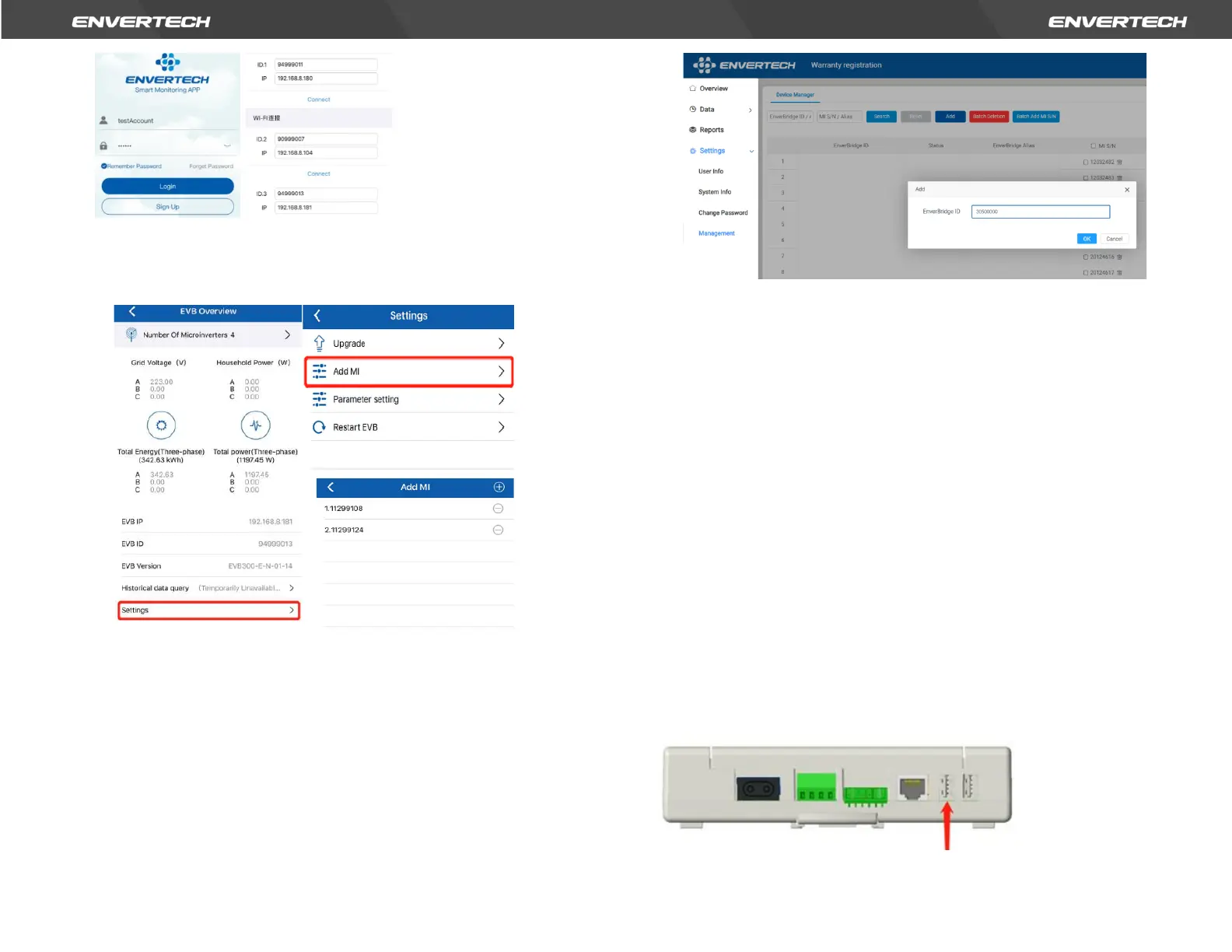The image size is (1232, 952).
Task: Open the Upgrade row chevron
Action: pos(501,344)
